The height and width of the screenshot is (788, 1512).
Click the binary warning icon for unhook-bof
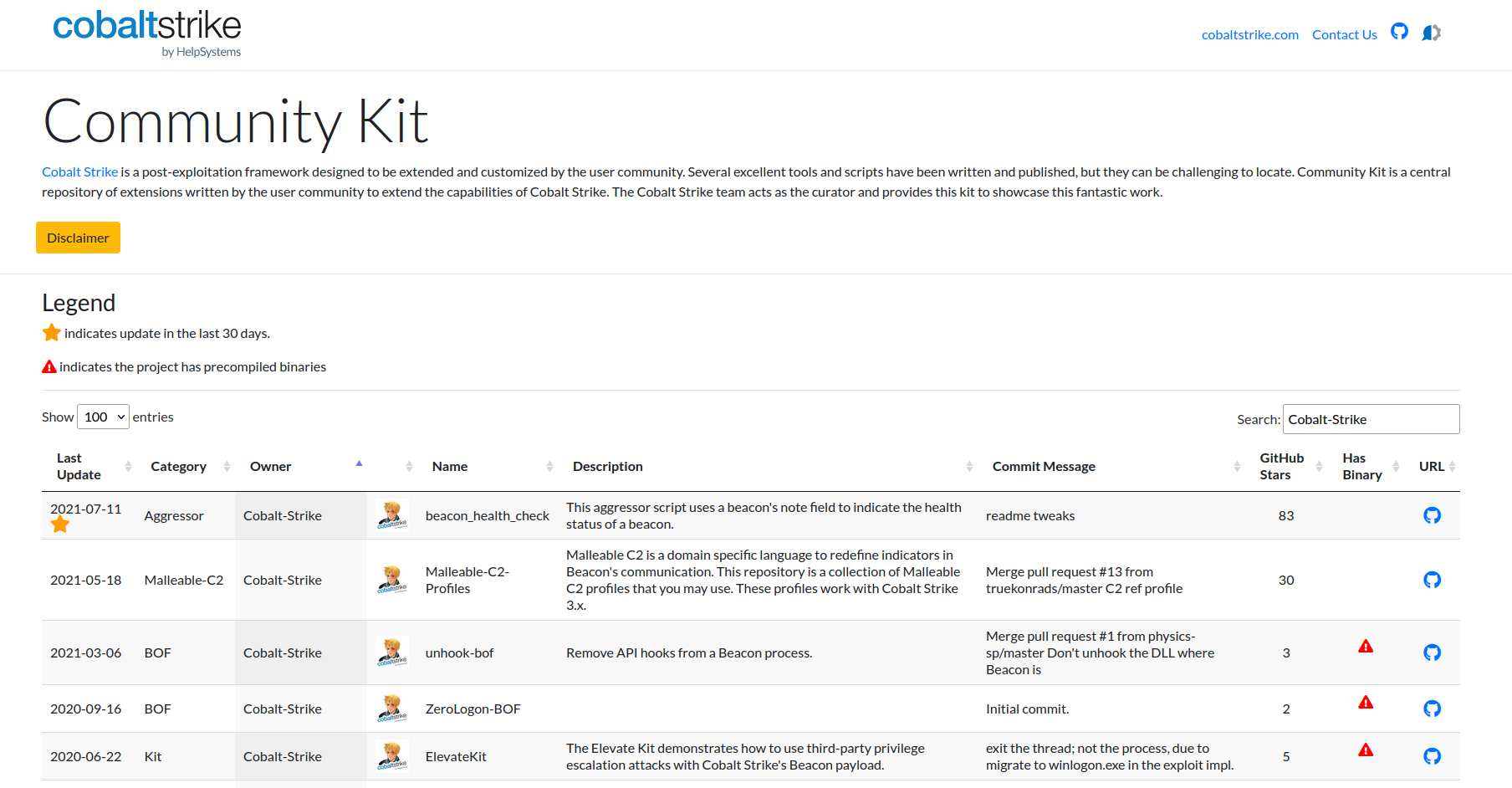(1365, 646)
